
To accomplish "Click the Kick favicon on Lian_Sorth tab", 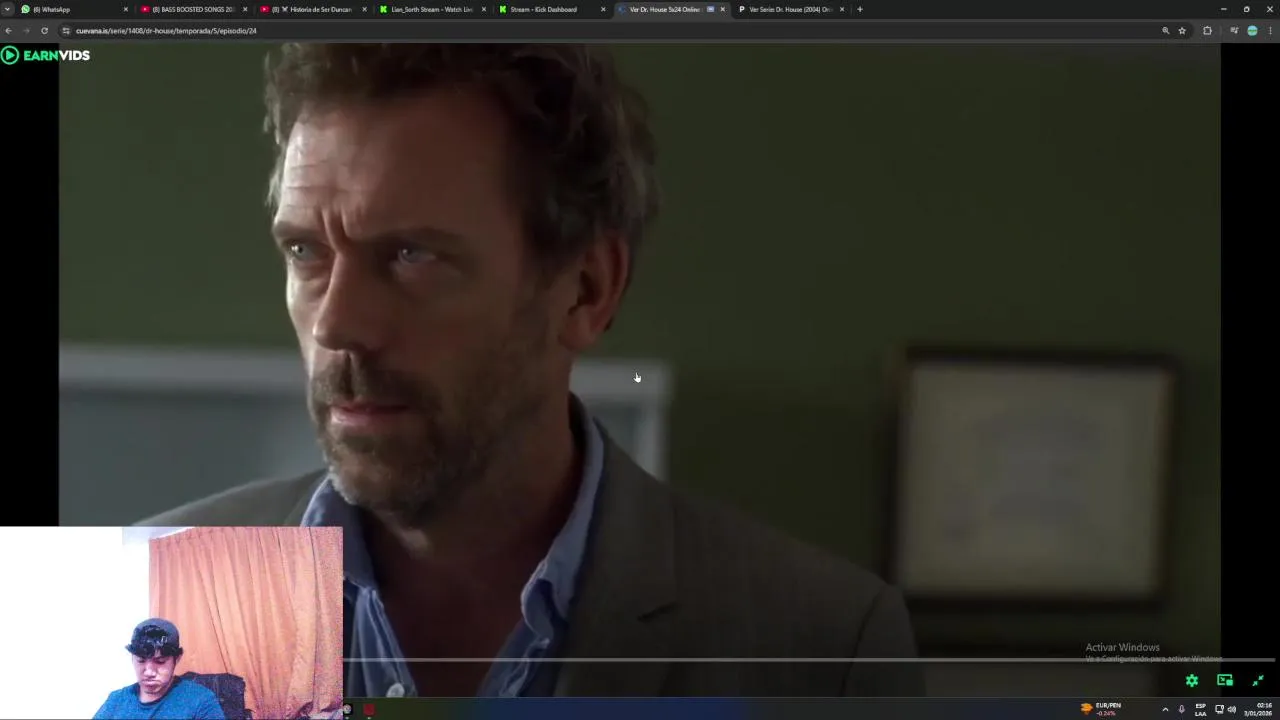I will 383,9.
